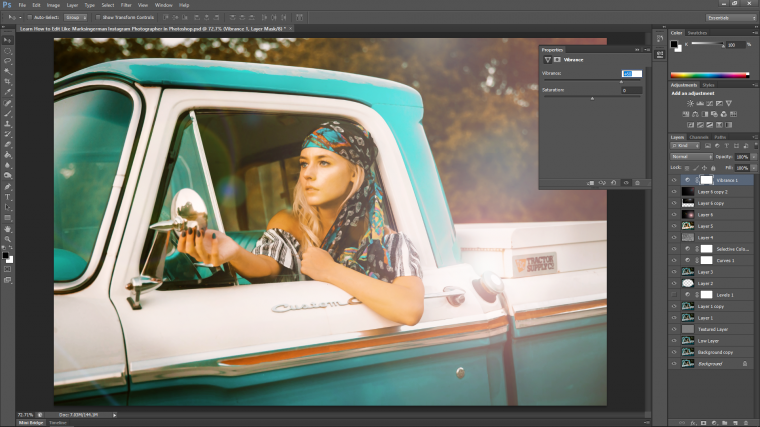Hide the Vibrance 1 layer
Image resolution: width=760 pixels, height=427 pixels.
click(674, 180)
